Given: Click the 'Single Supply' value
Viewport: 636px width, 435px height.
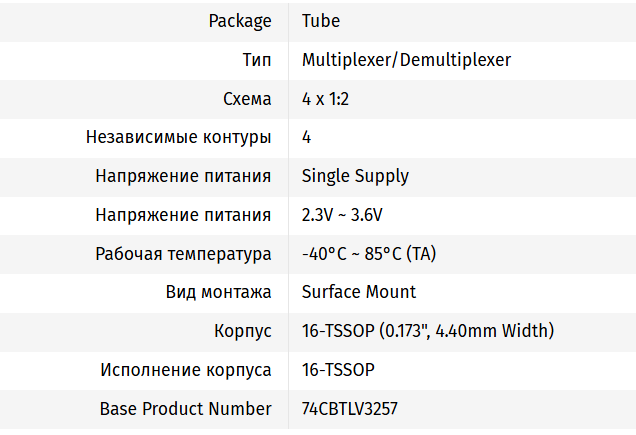Looking at the screenshot, I should pos(355,176).
